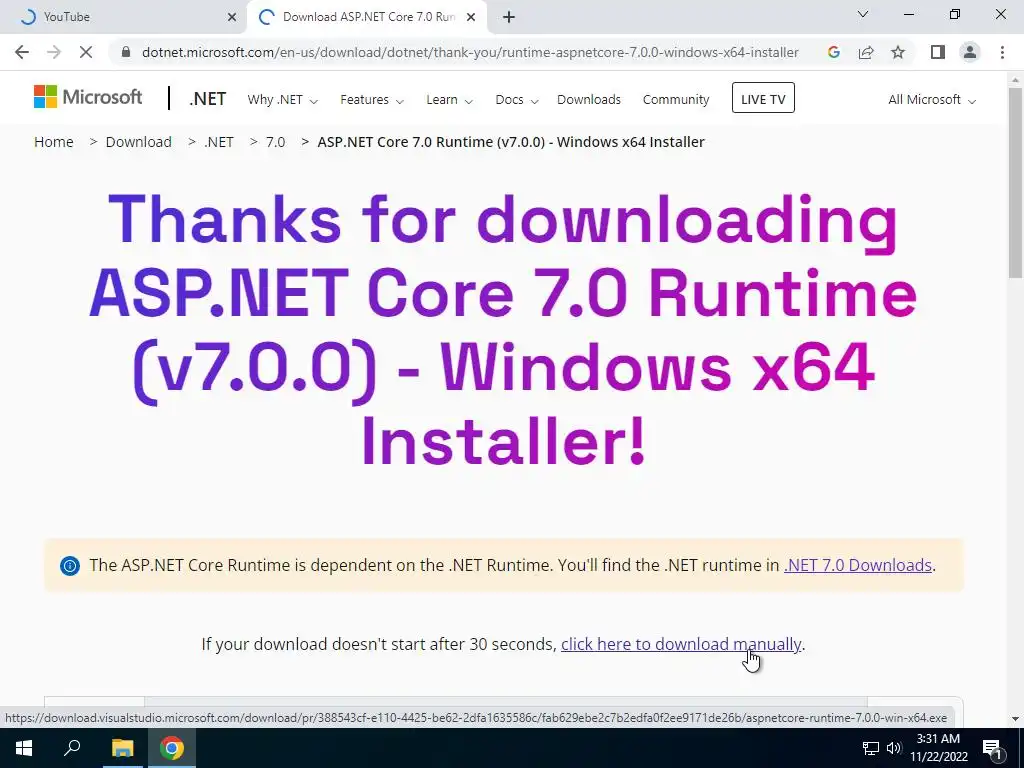Click the scrollbar down arrow
1024x768 pixels.
click(x=1015, y=719)
